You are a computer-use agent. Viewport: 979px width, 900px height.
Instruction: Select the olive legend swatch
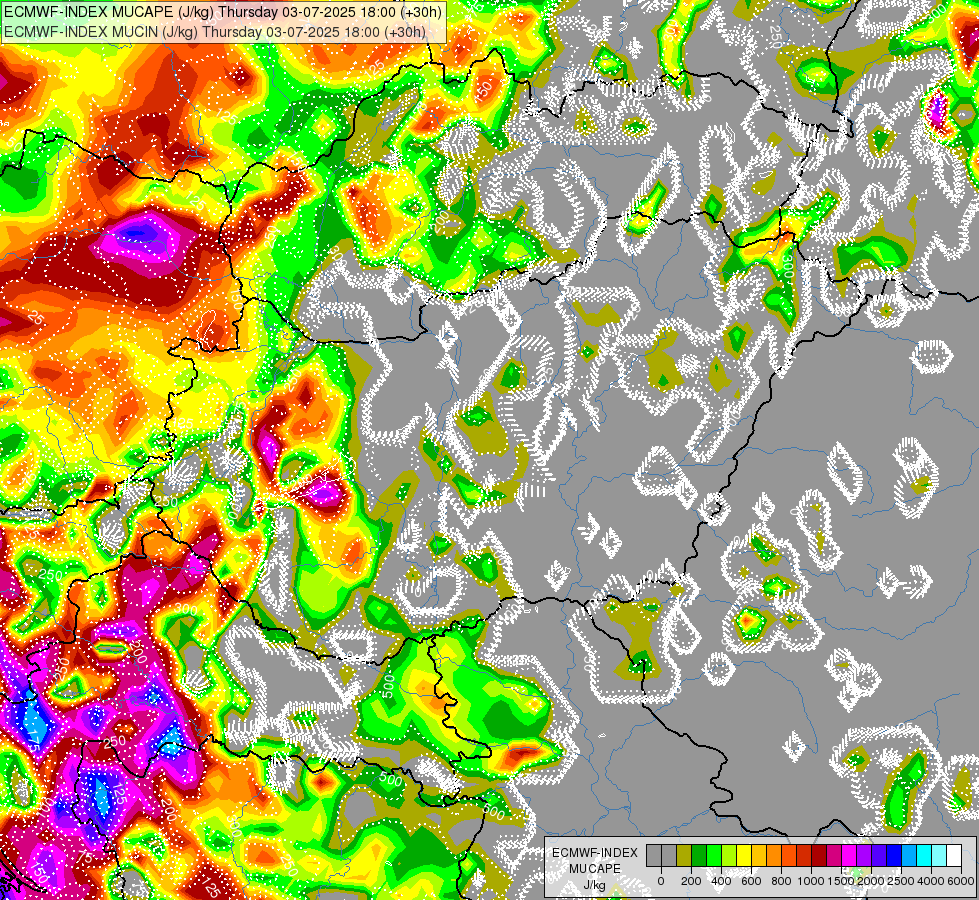pyautogui.click(x=684, y=855)
